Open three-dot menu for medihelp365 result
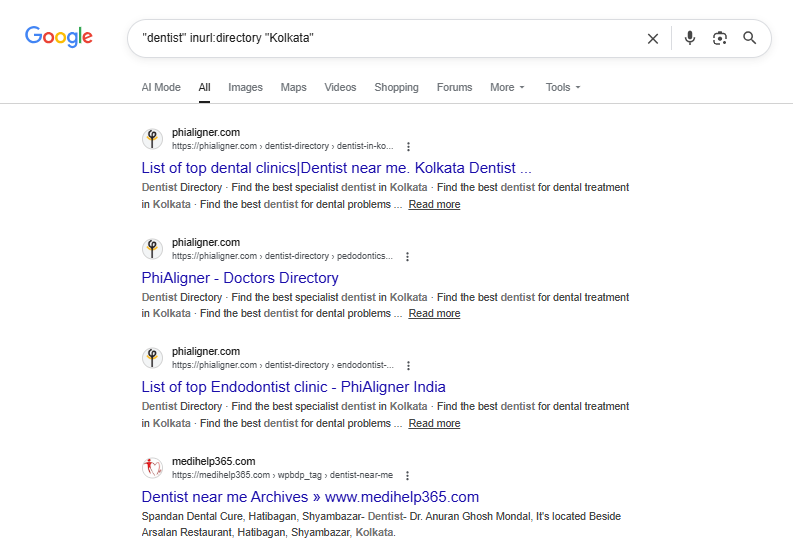 (407, 475)
